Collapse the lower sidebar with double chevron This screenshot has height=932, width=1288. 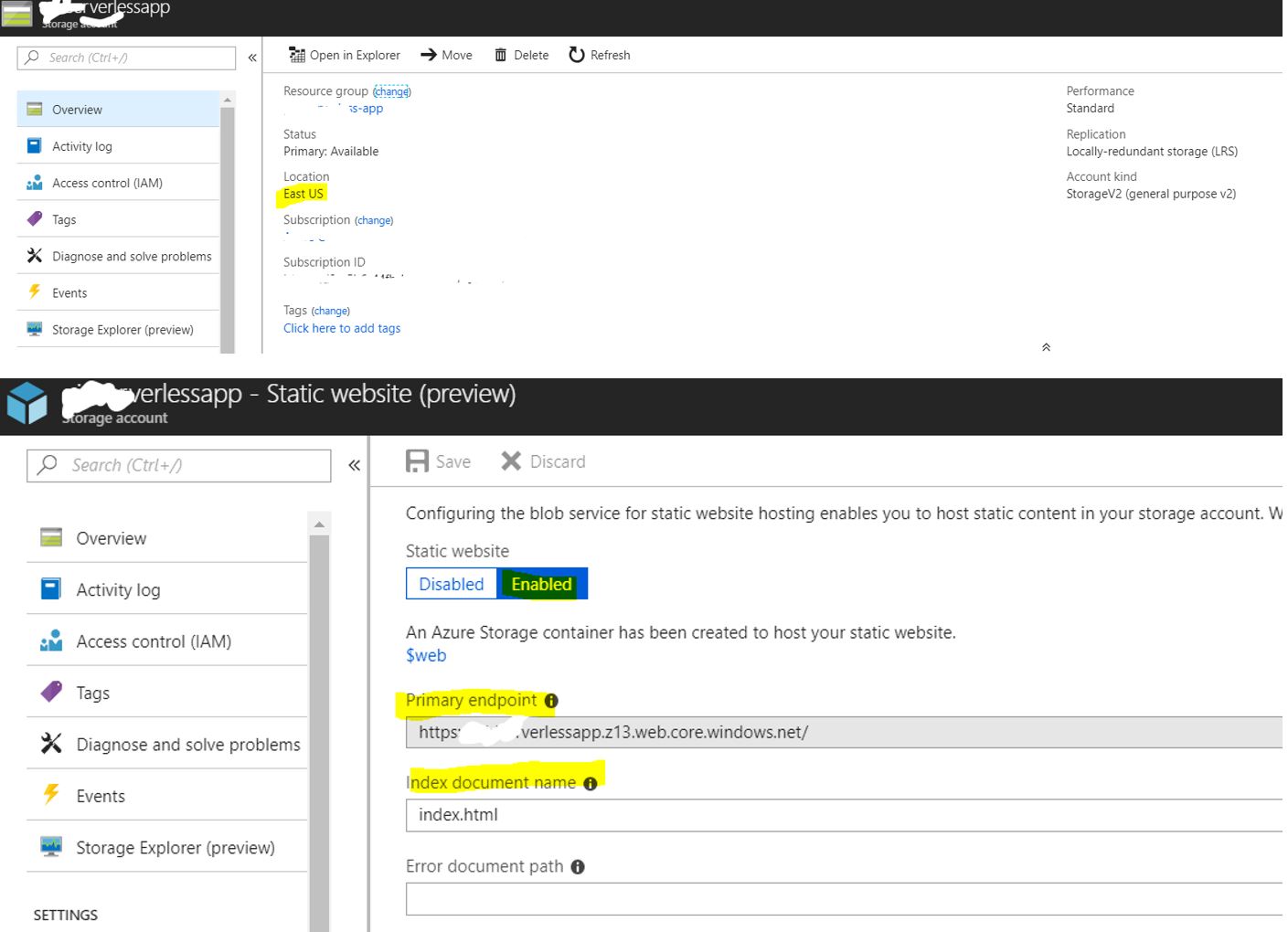point(355,465)
